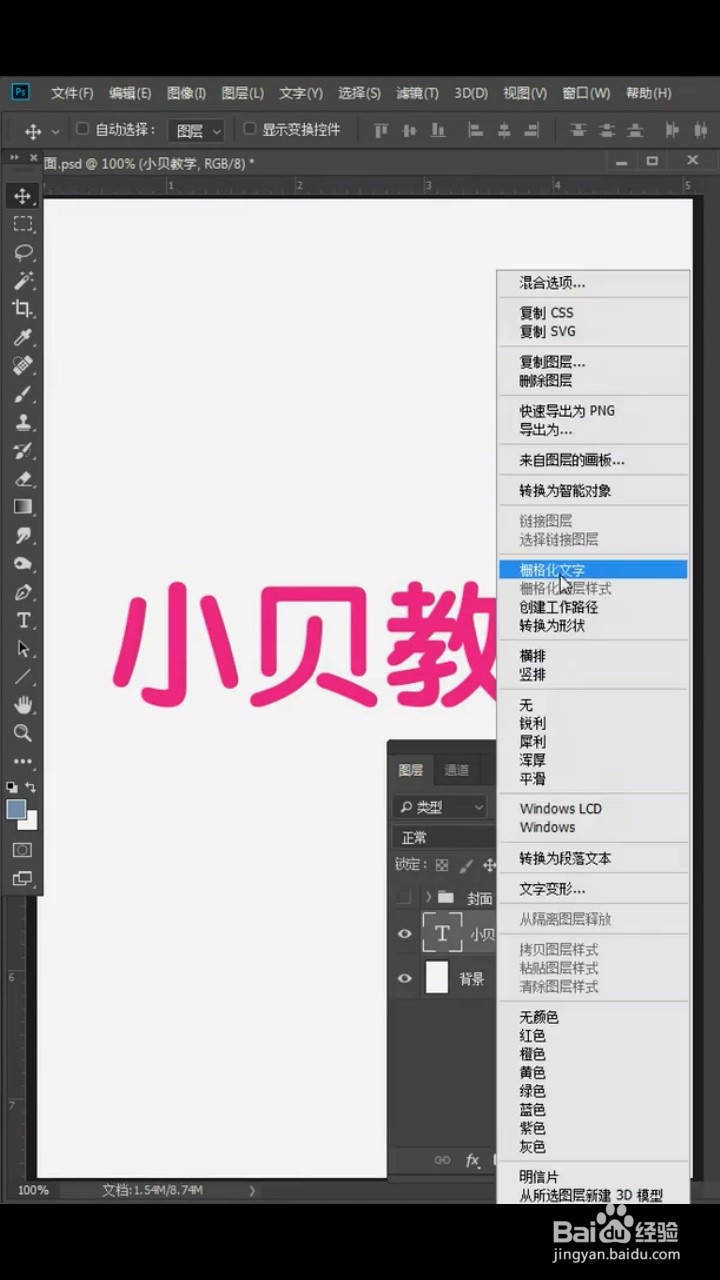Expand status bar info arrow
The image size is (720, 1280).
[x=252, y=1190]
